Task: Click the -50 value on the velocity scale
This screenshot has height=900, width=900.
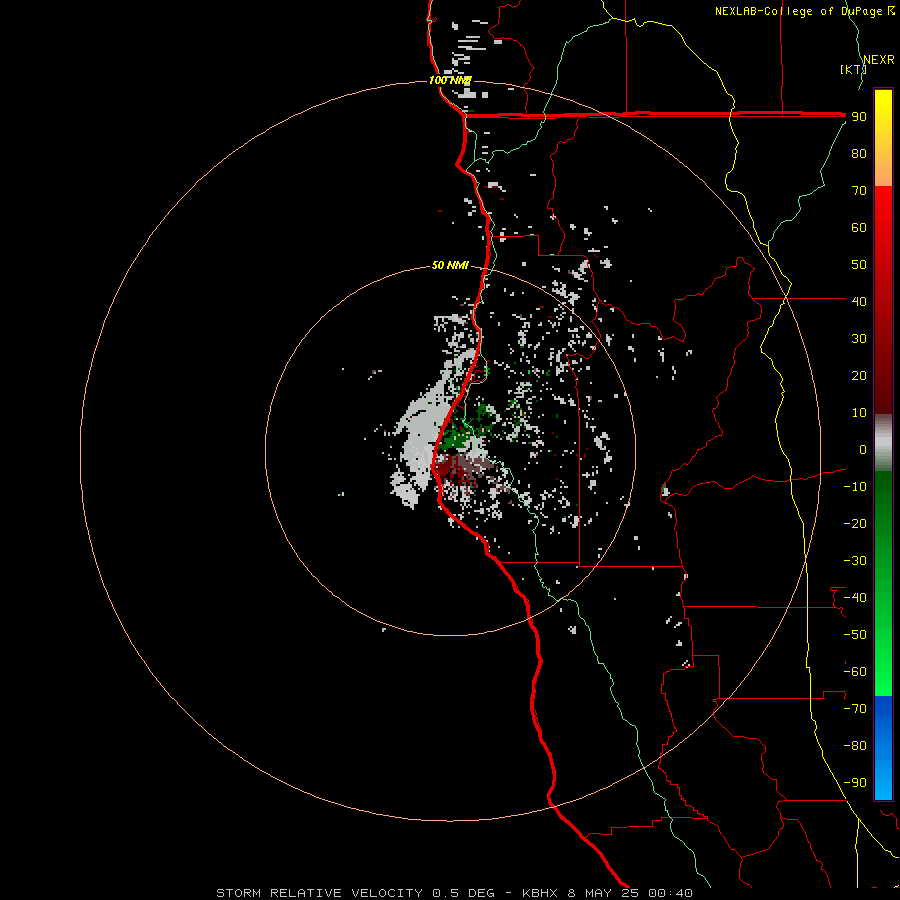Action: coord(855,635)
